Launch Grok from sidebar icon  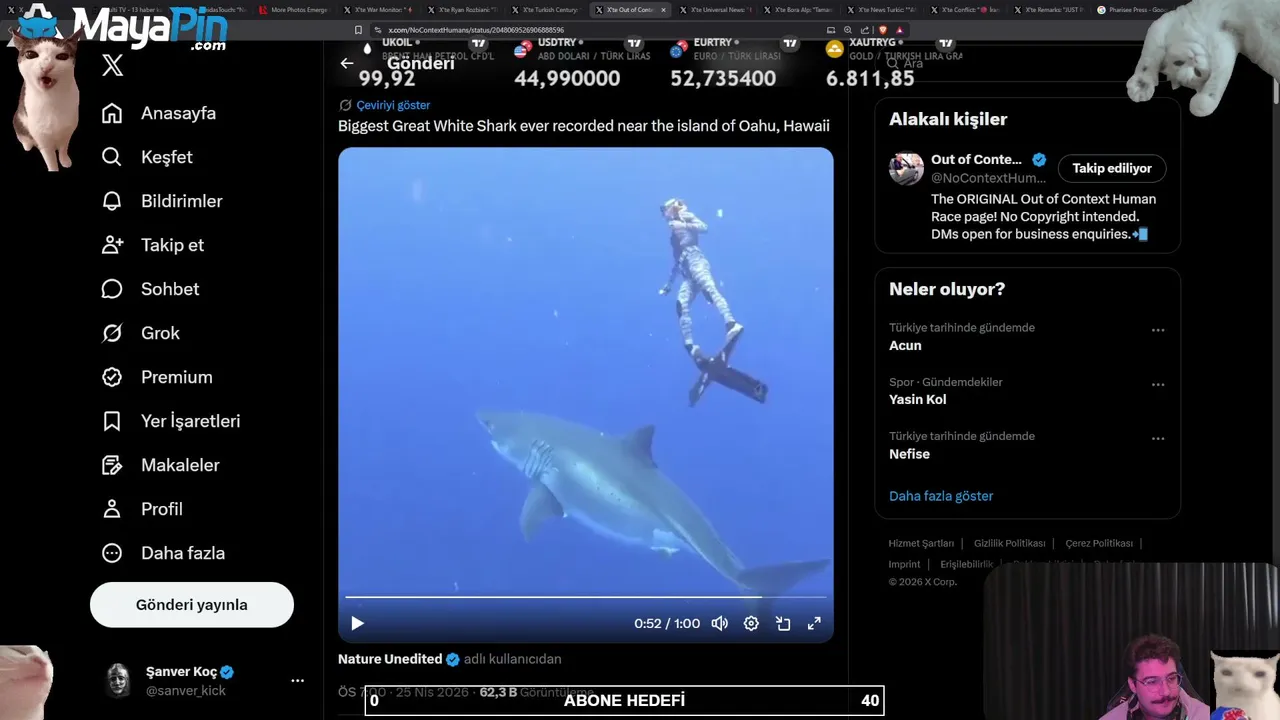pos(112,333)
